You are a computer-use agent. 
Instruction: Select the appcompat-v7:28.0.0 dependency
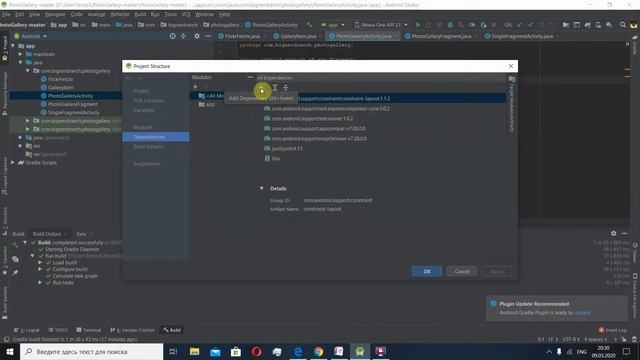click(315, 129)
